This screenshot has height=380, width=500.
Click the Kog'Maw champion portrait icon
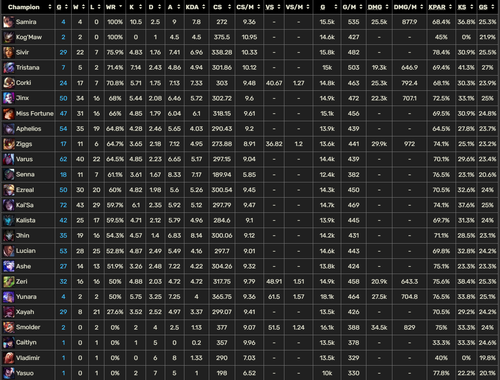tap(8, 37)
